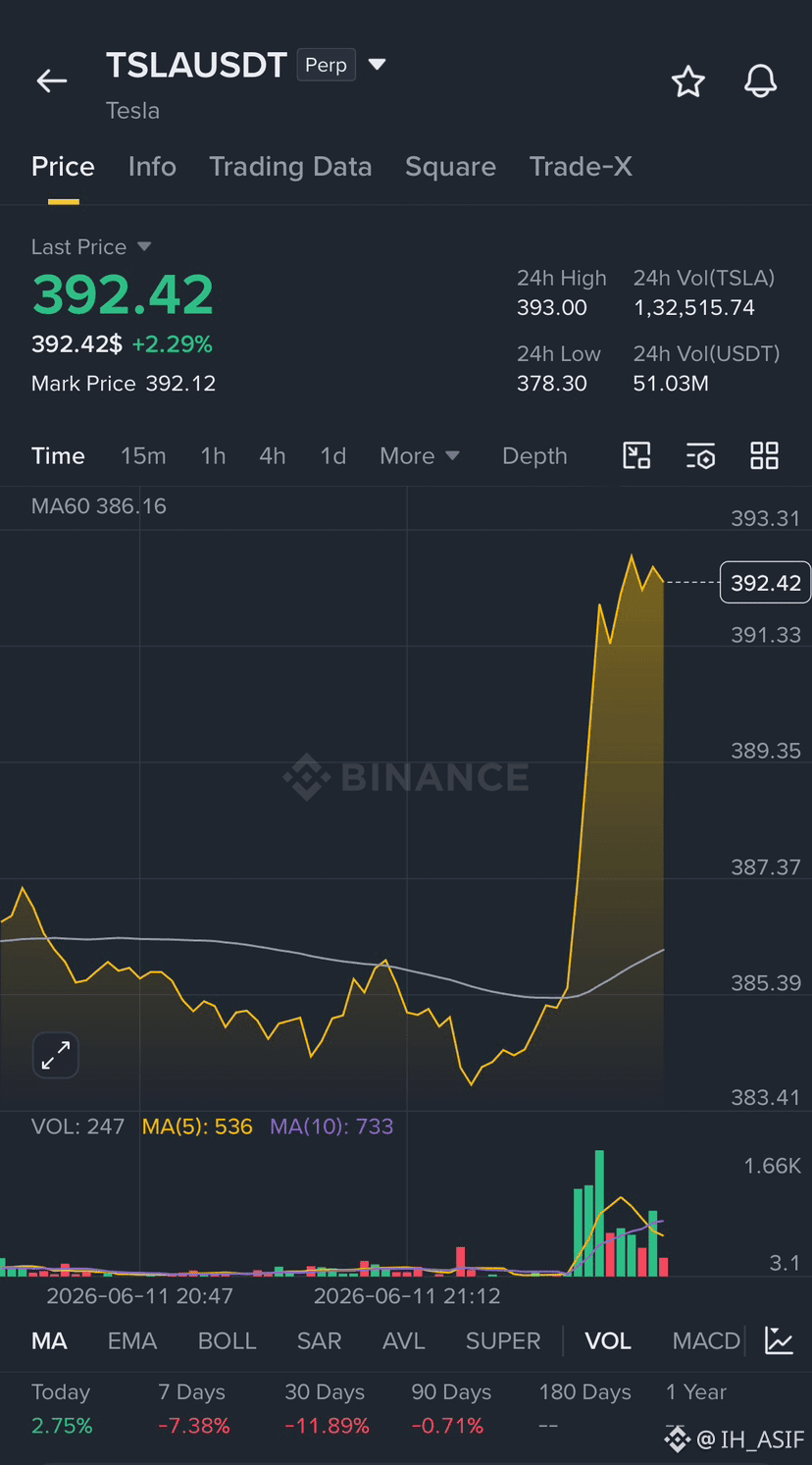Viewport: 812px width, 1465px height.
Task: Toggle the BOLL indicator
Action: click(227, 1340)
